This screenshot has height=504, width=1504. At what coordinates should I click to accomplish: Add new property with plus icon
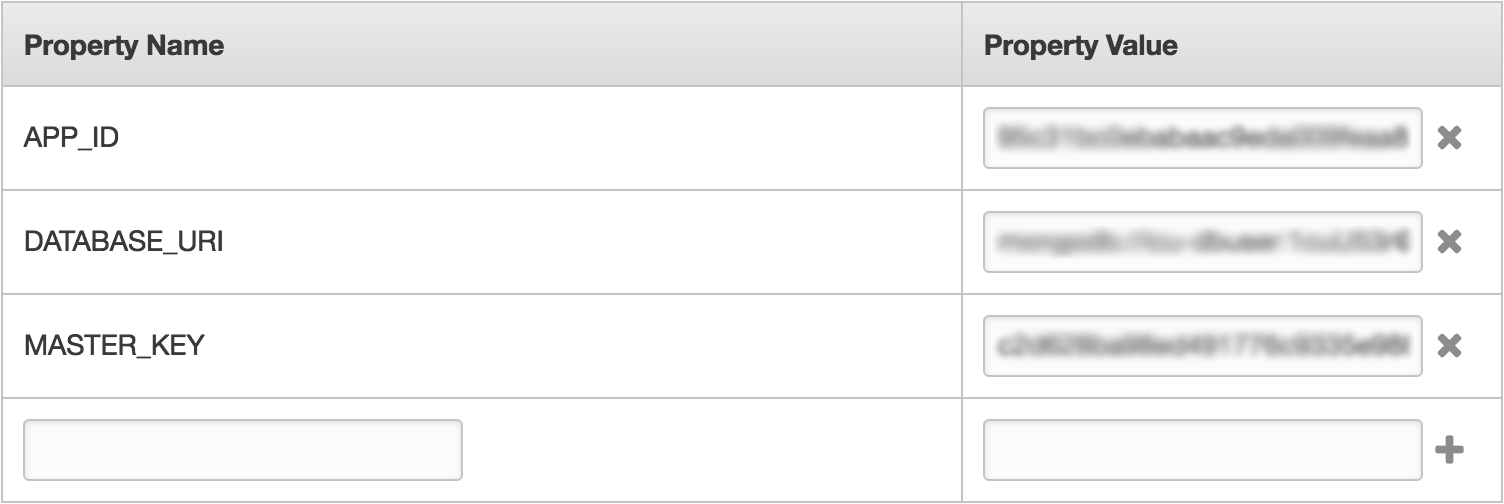click(1449, 451)
